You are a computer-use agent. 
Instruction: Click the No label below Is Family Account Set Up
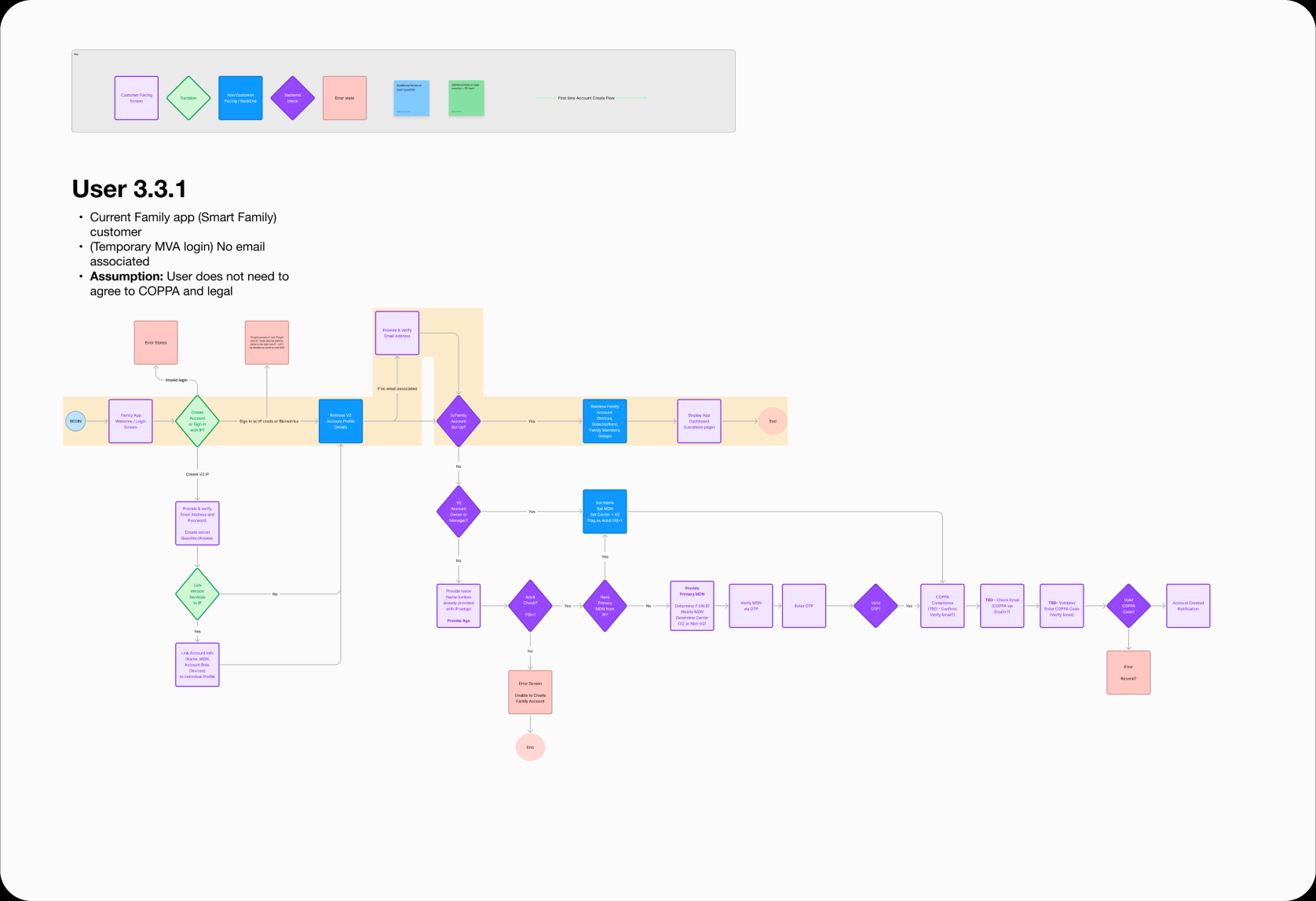point(459,466)
